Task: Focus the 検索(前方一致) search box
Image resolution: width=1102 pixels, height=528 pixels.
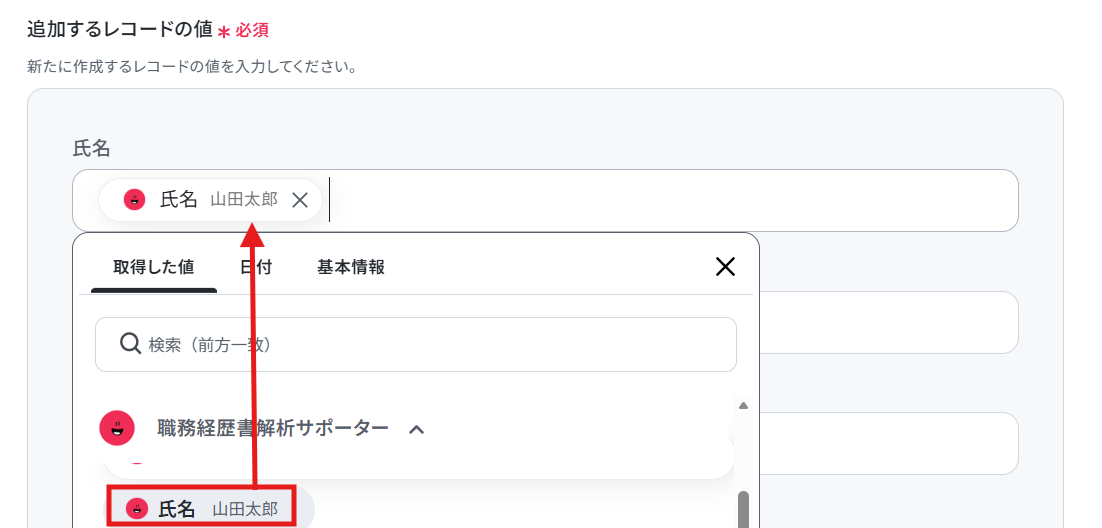Action: coord(415,345)
